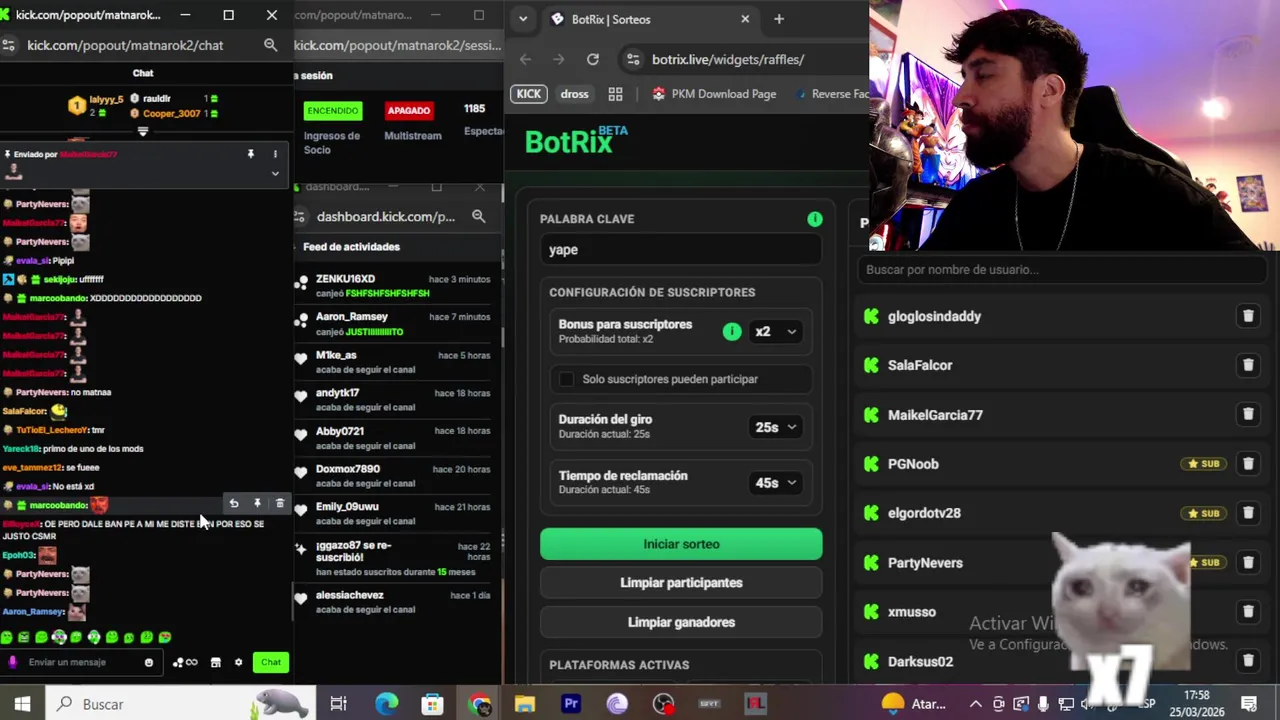This screenshot has height=720, width=1280.
Task: Click the keyword field containing 'yape'
Action: tap(681, 250)
